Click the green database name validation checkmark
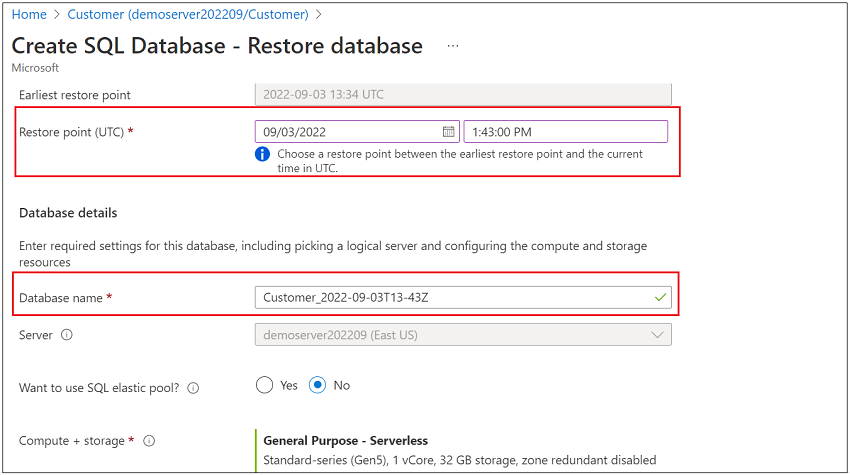Screen dimensions: 850x475 click(x=659, y=297)
